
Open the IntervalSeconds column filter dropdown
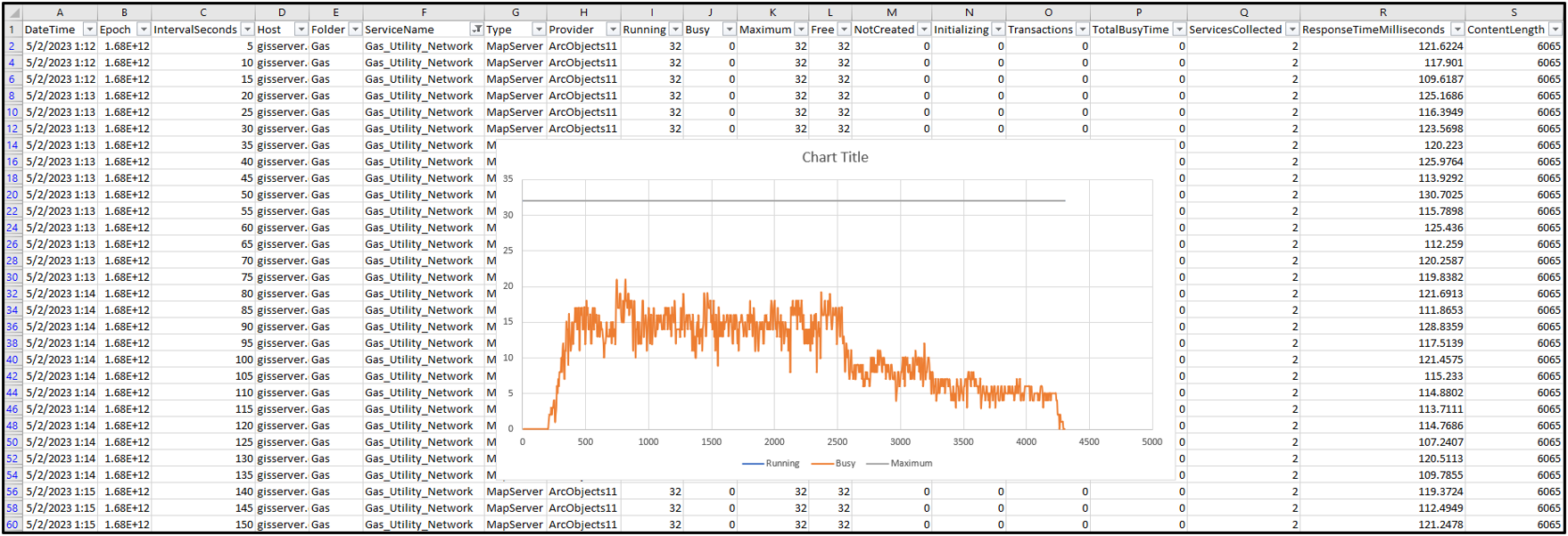click(x=247, y=29)
